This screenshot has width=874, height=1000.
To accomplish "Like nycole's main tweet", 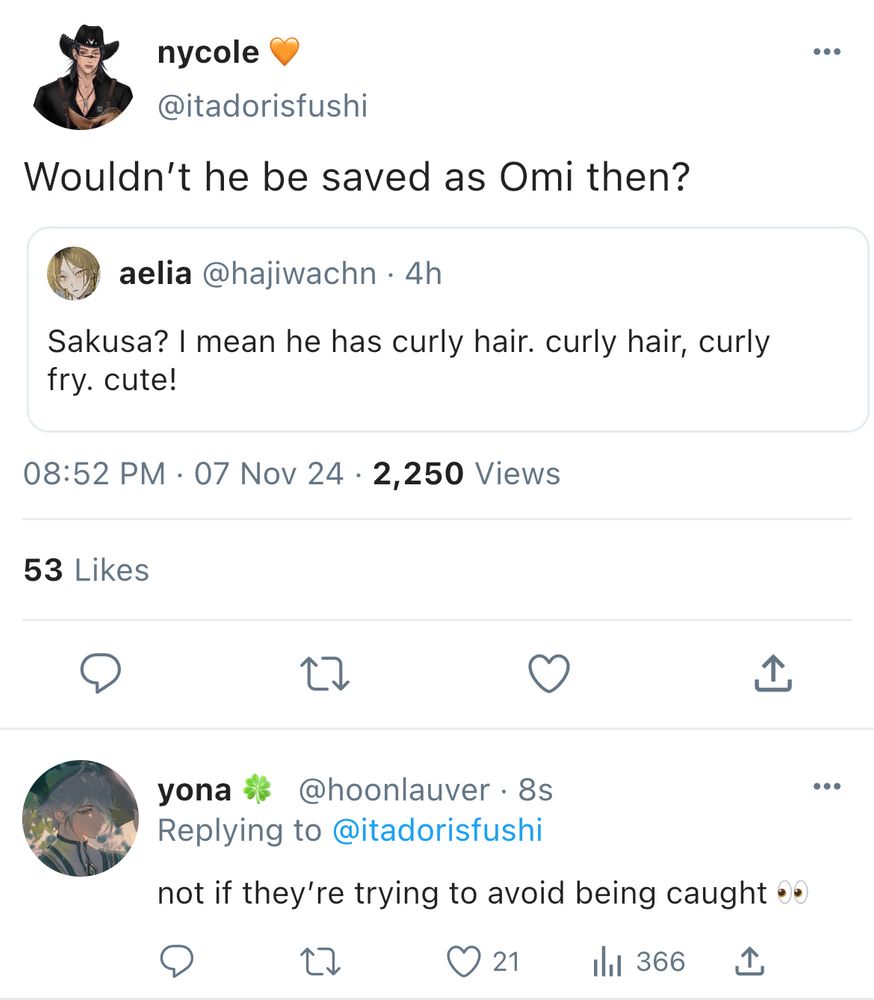I will (x=548, y=674).
